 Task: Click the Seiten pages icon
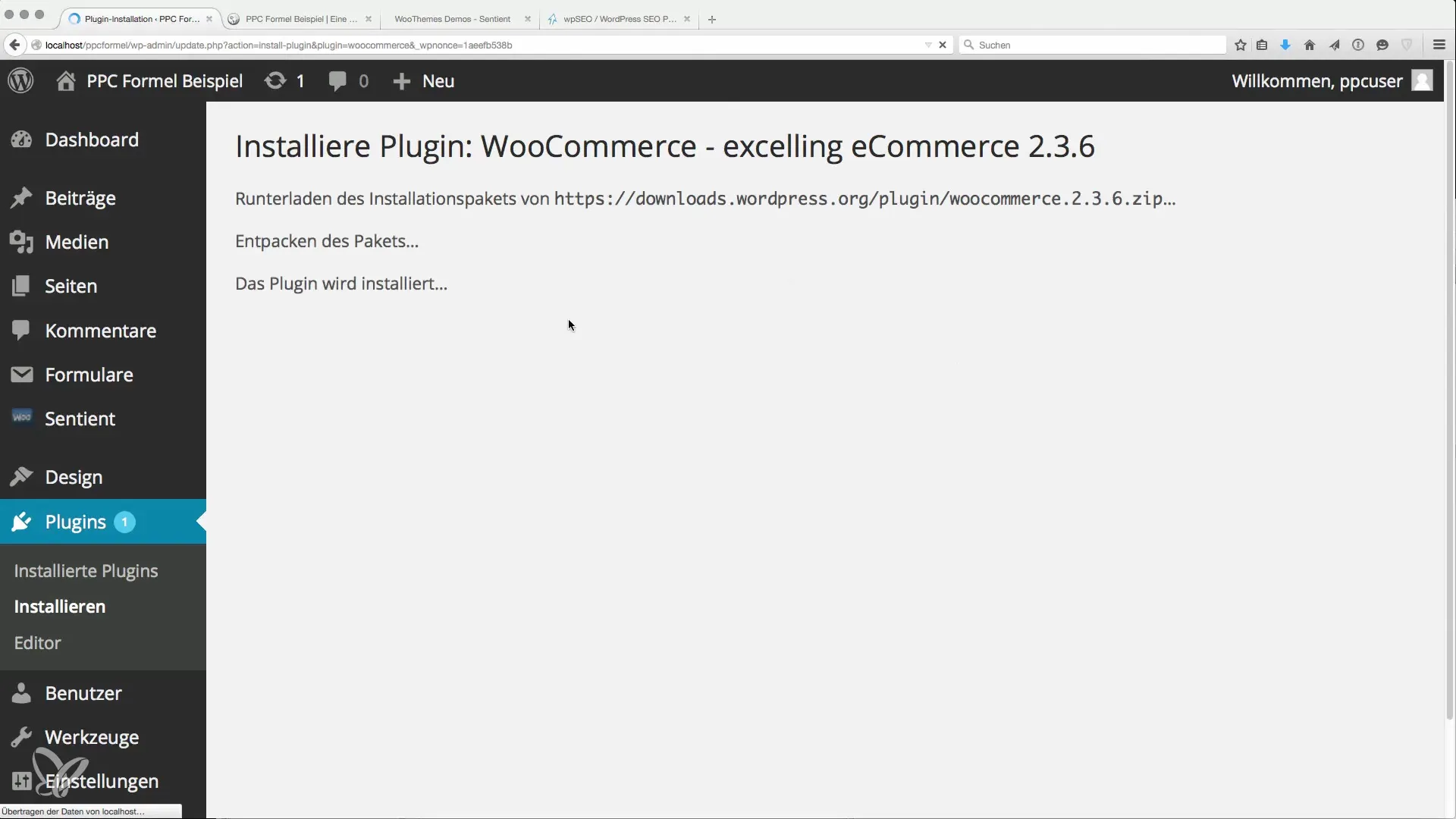(x=21, y=286)
